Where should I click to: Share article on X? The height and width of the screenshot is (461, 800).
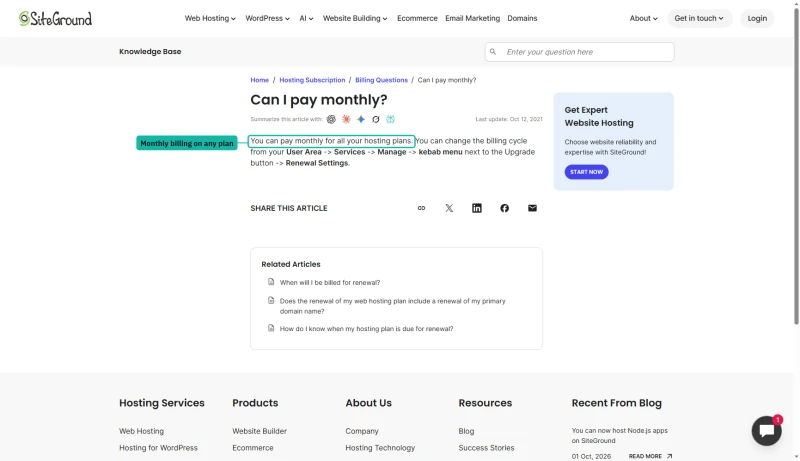coord(449,208)
